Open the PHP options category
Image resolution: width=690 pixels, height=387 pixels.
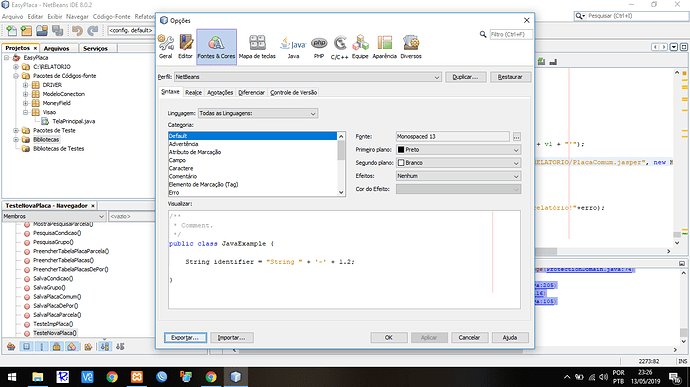(x=319, y=47)
